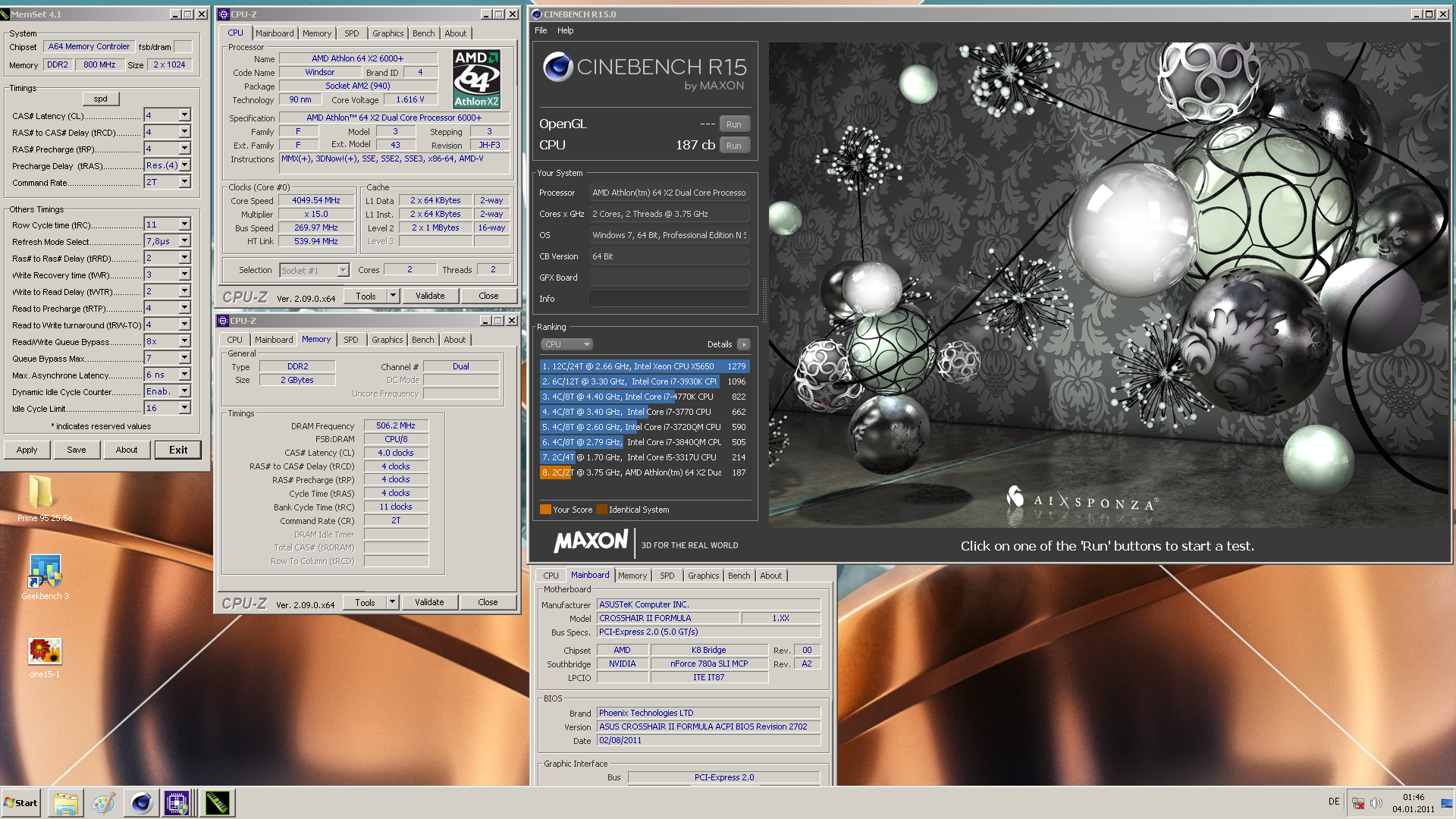Select the Intel Xeon CPU X5650 ranking row
Image resolution: width=1456 pixels, height=819 pixels.
point(645,366)
